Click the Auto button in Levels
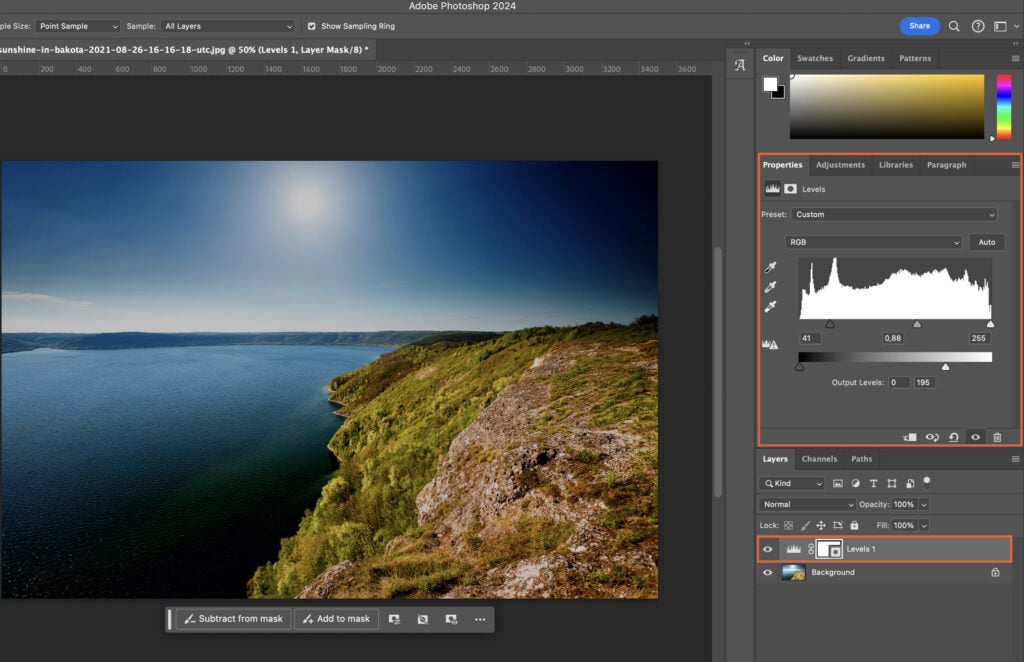 click(x=987, y=242)
